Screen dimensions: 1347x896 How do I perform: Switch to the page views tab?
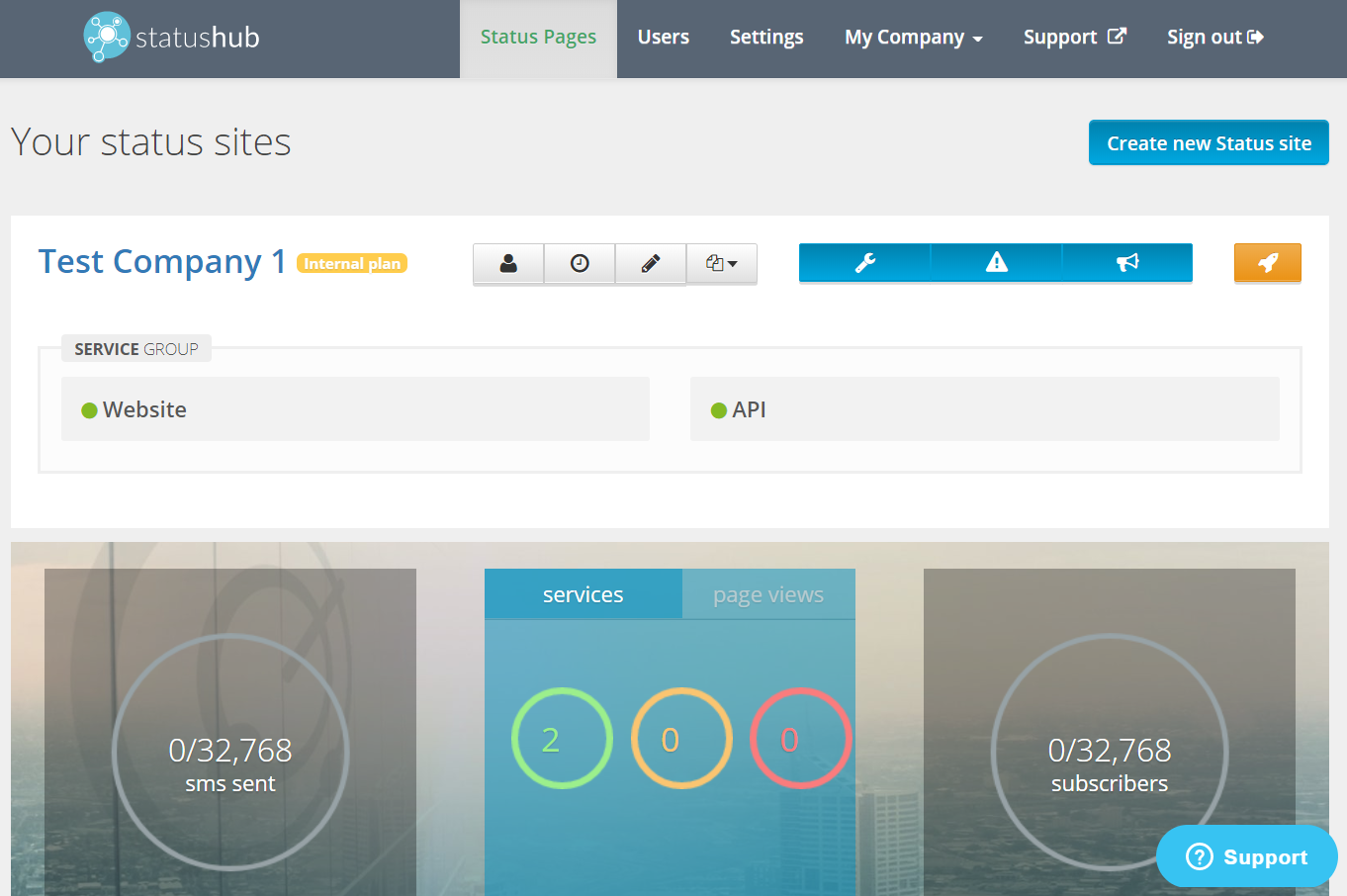(768, 594)
